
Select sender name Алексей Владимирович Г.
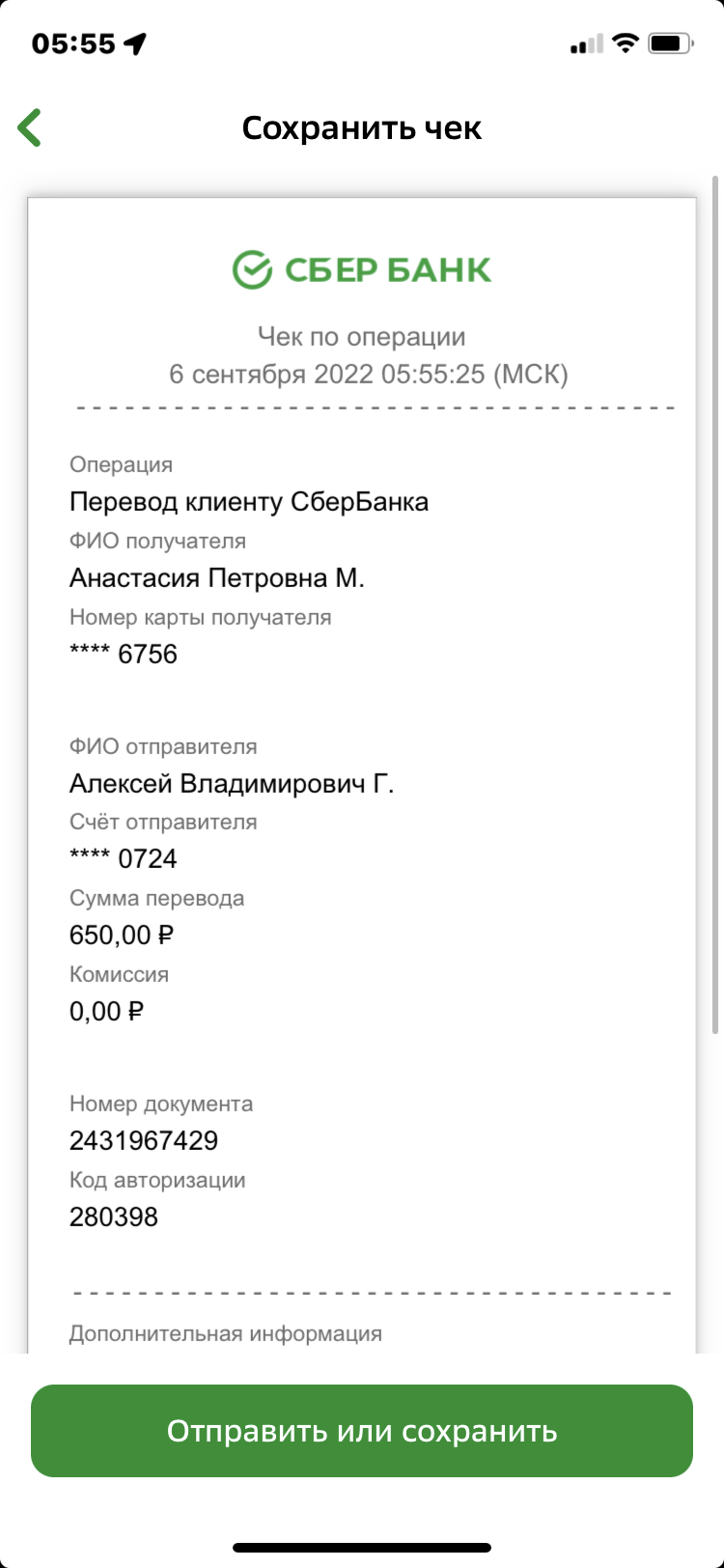232,783
